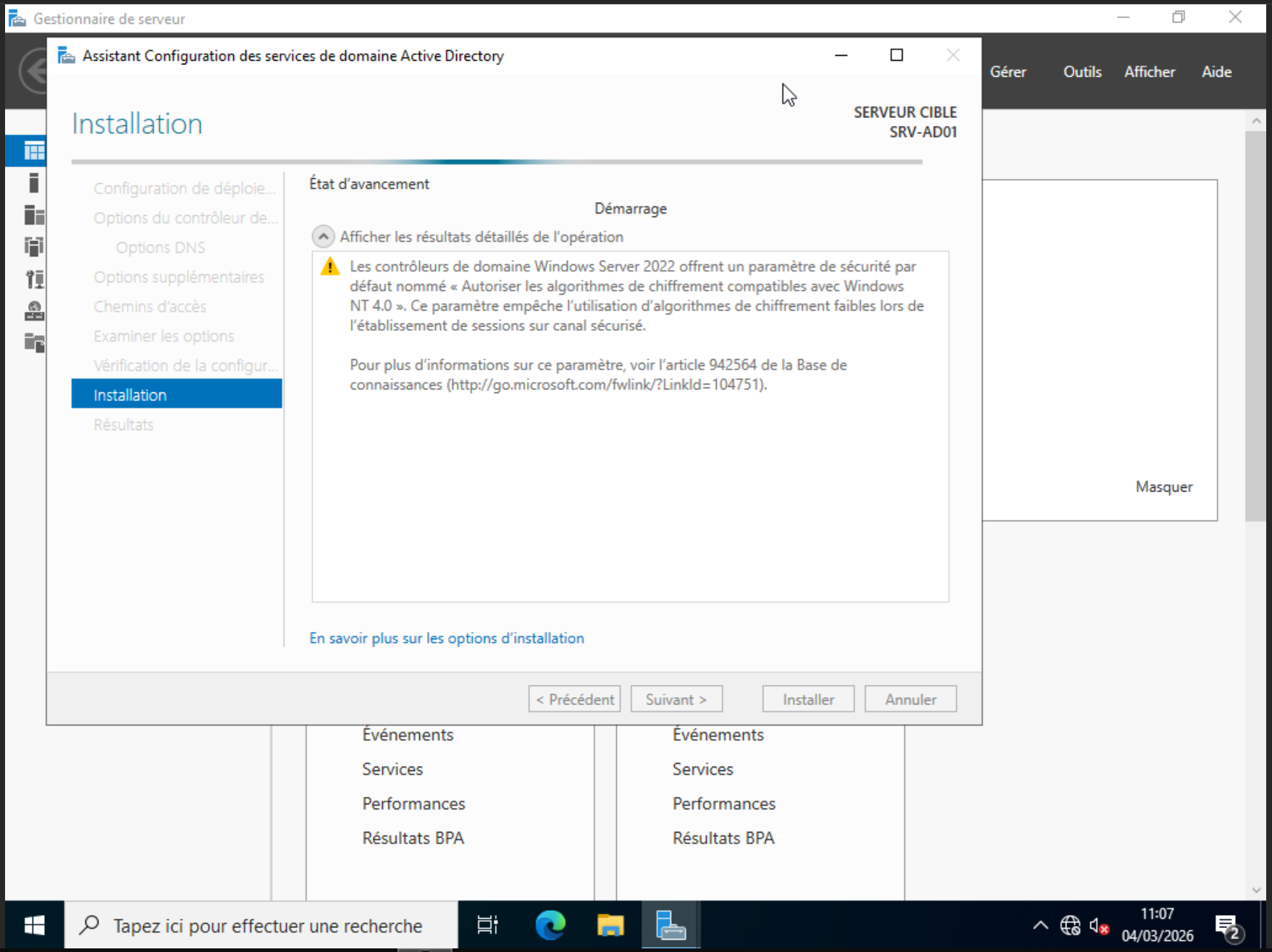Collapse the detailed operation results chevron
Image resolution: width=1272 pixels, height=952 pixels.
pos(323,237)
